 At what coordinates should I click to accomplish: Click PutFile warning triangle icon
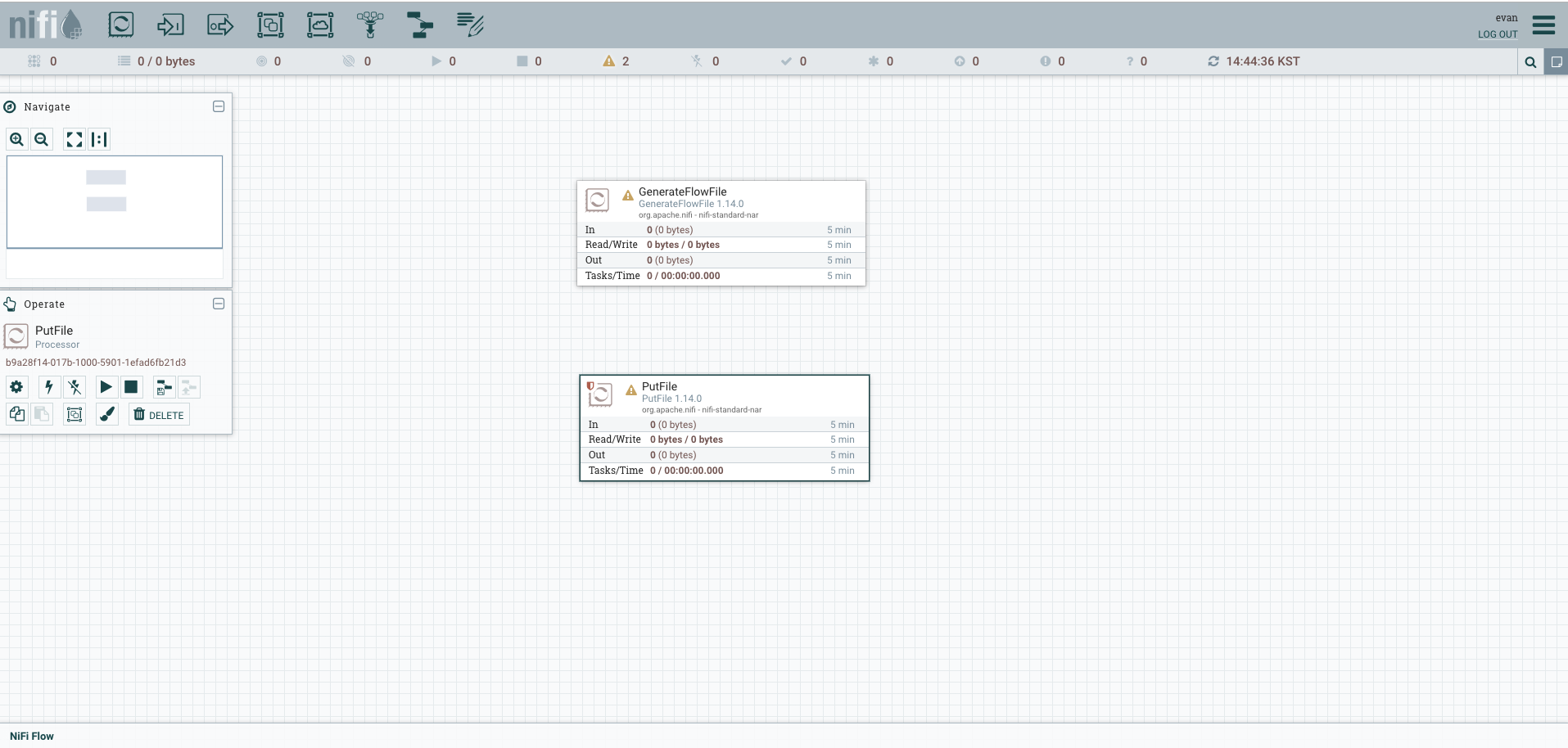click(x=631, y=390)
